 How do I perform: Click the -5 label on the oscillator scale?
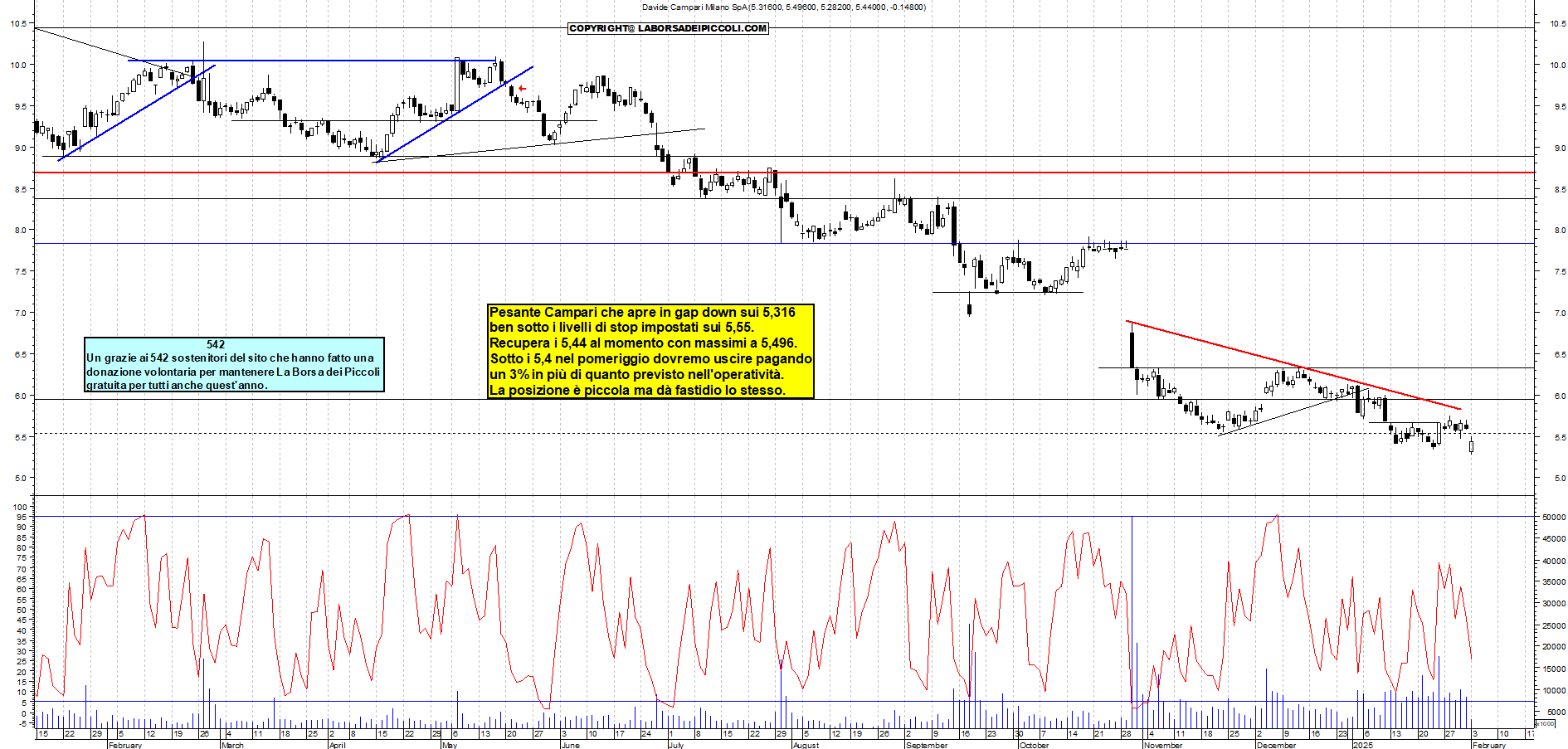pyautogui.click(x=22, y=723)
